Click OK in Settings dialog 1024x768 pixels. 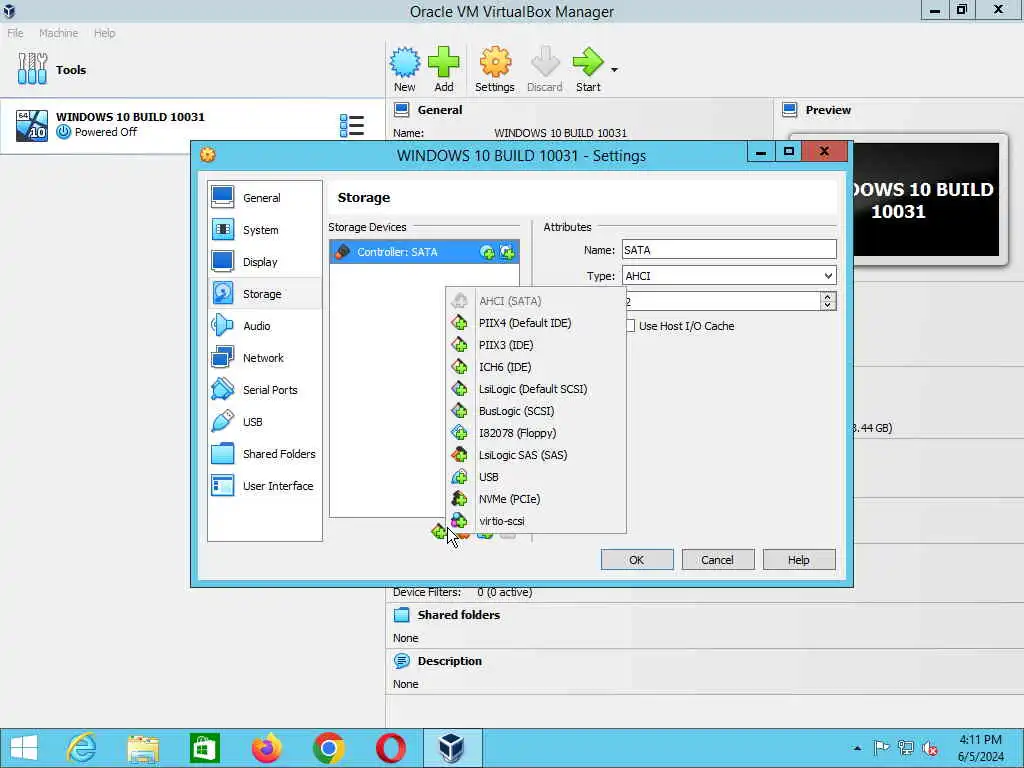point(637,560)
